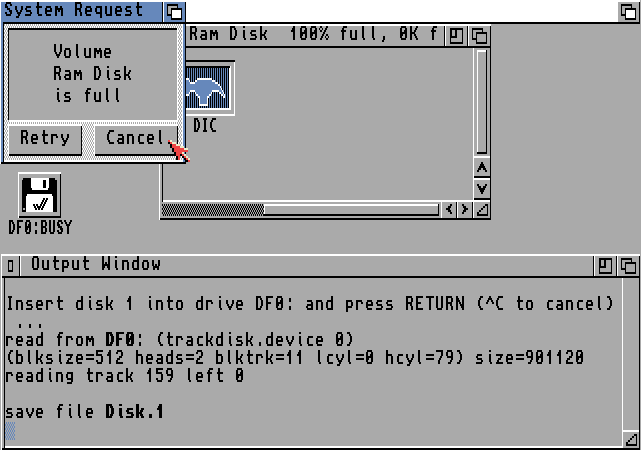Click the Workbench screen depth gadget

coord(628,11)
